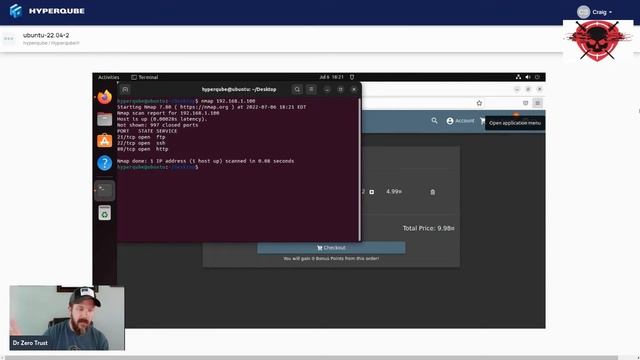Screen dimensions: 640x360
Task: Click the 21/tcp open ftp line
Action: [x=141, y=137]
